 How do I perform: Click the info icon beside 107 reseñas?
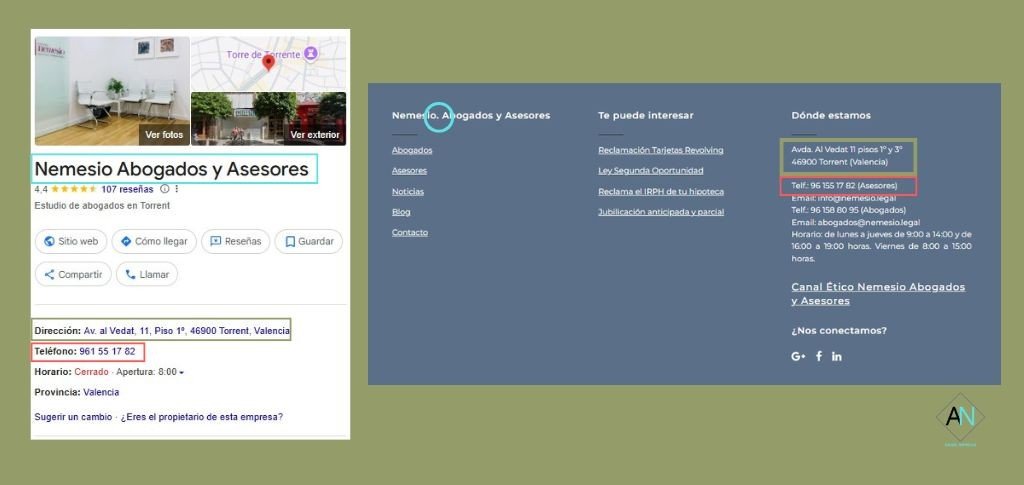point(165,189)
